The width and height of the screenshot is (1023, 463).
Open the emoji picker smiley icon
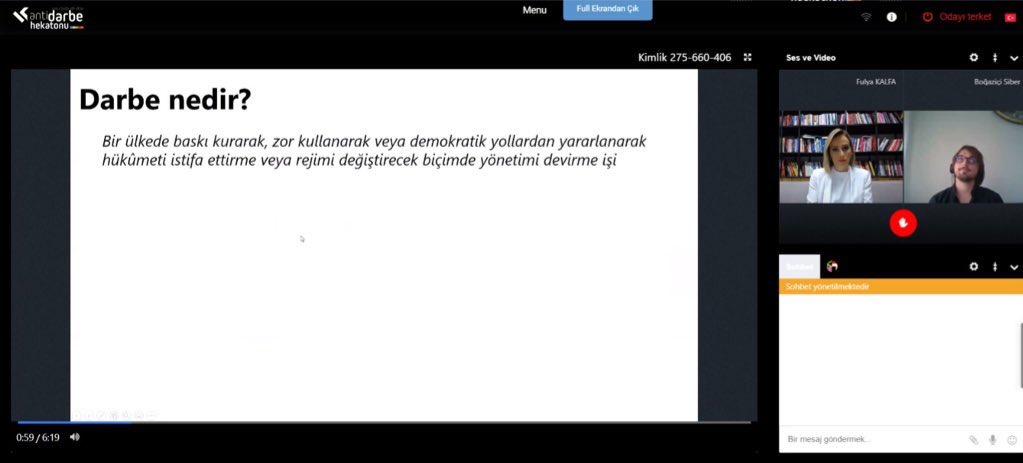point(1012,440)
